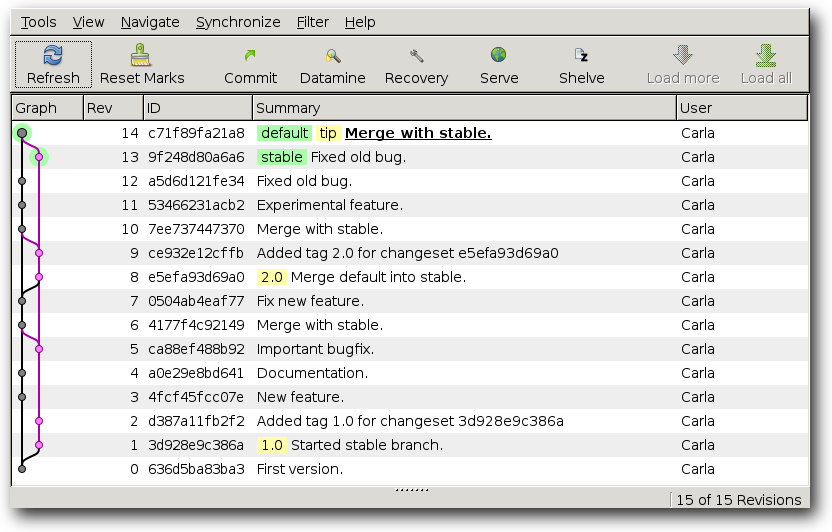832x532 pixels.
Task: Sort by the Summary column header
Action: 464,108
